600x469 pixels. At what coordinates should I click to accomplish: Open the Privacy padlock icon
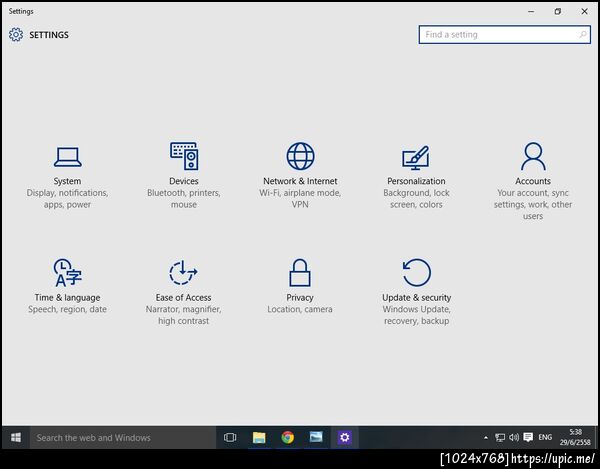click(300, 272)
